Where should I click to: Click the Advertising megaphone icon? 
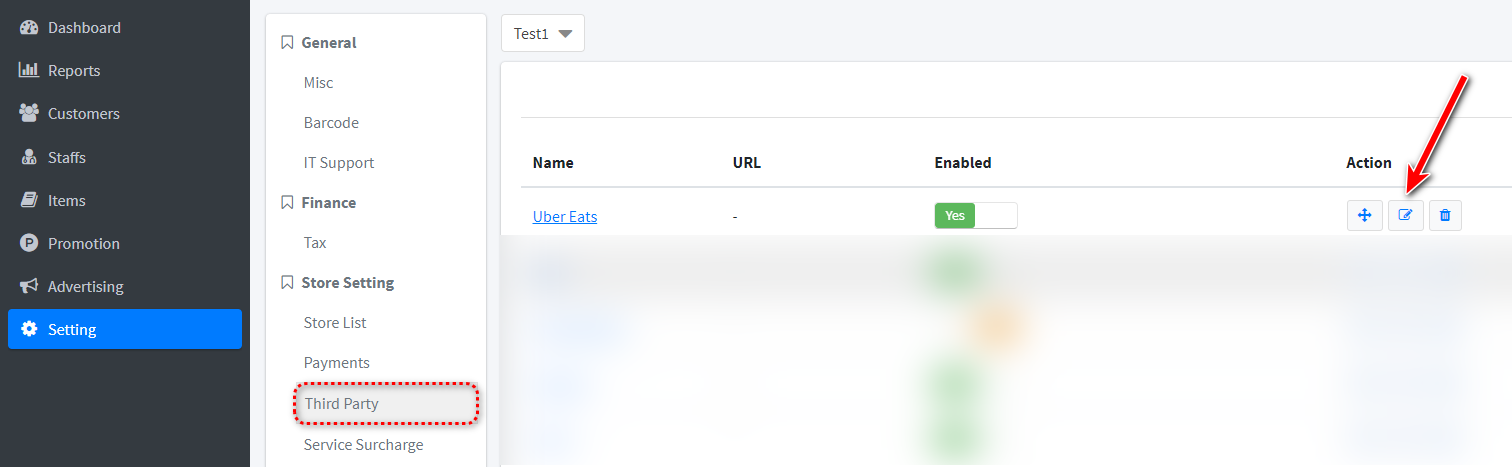(x=29, y=286)
